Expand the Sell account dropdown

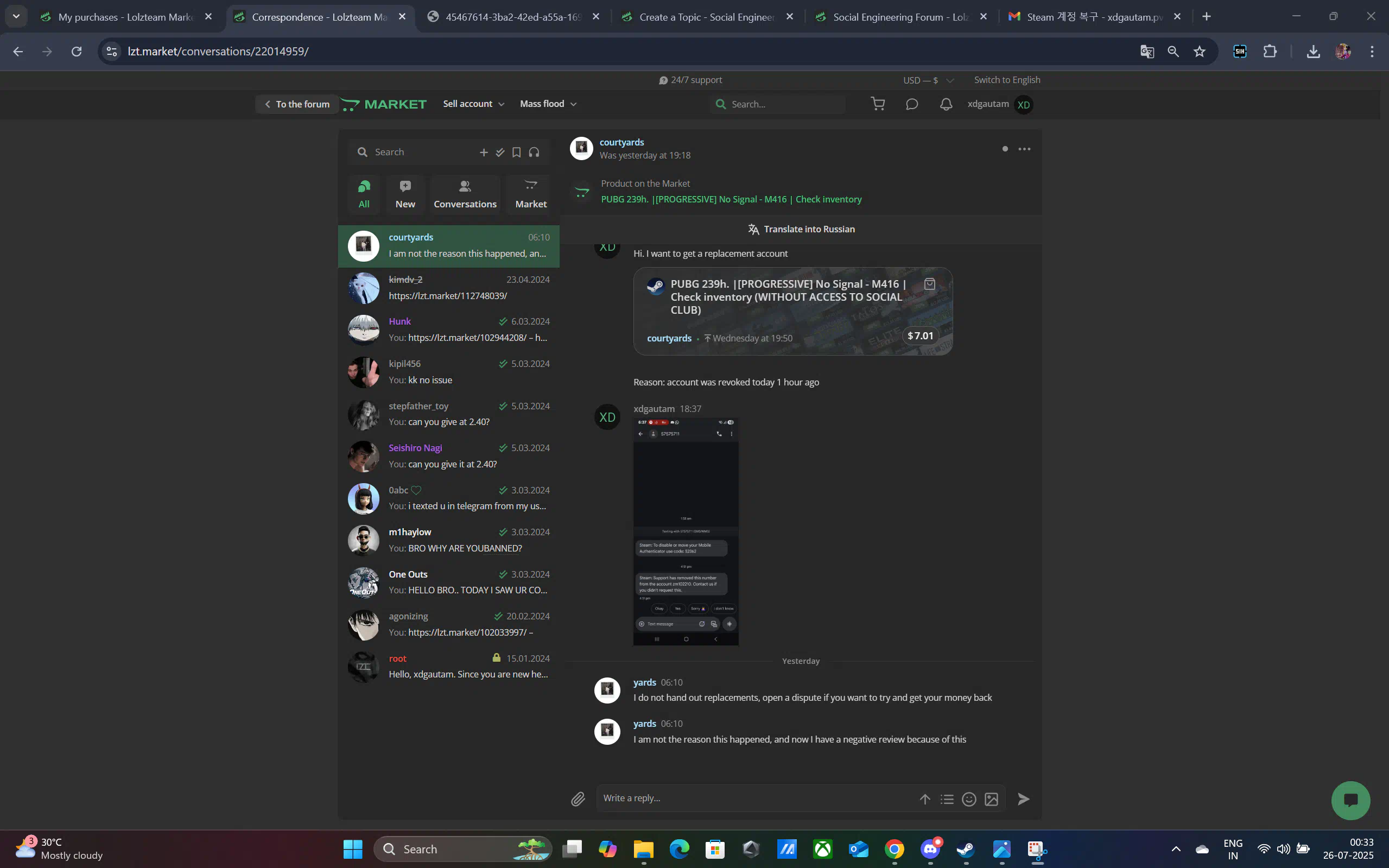(x=473, y=104)
